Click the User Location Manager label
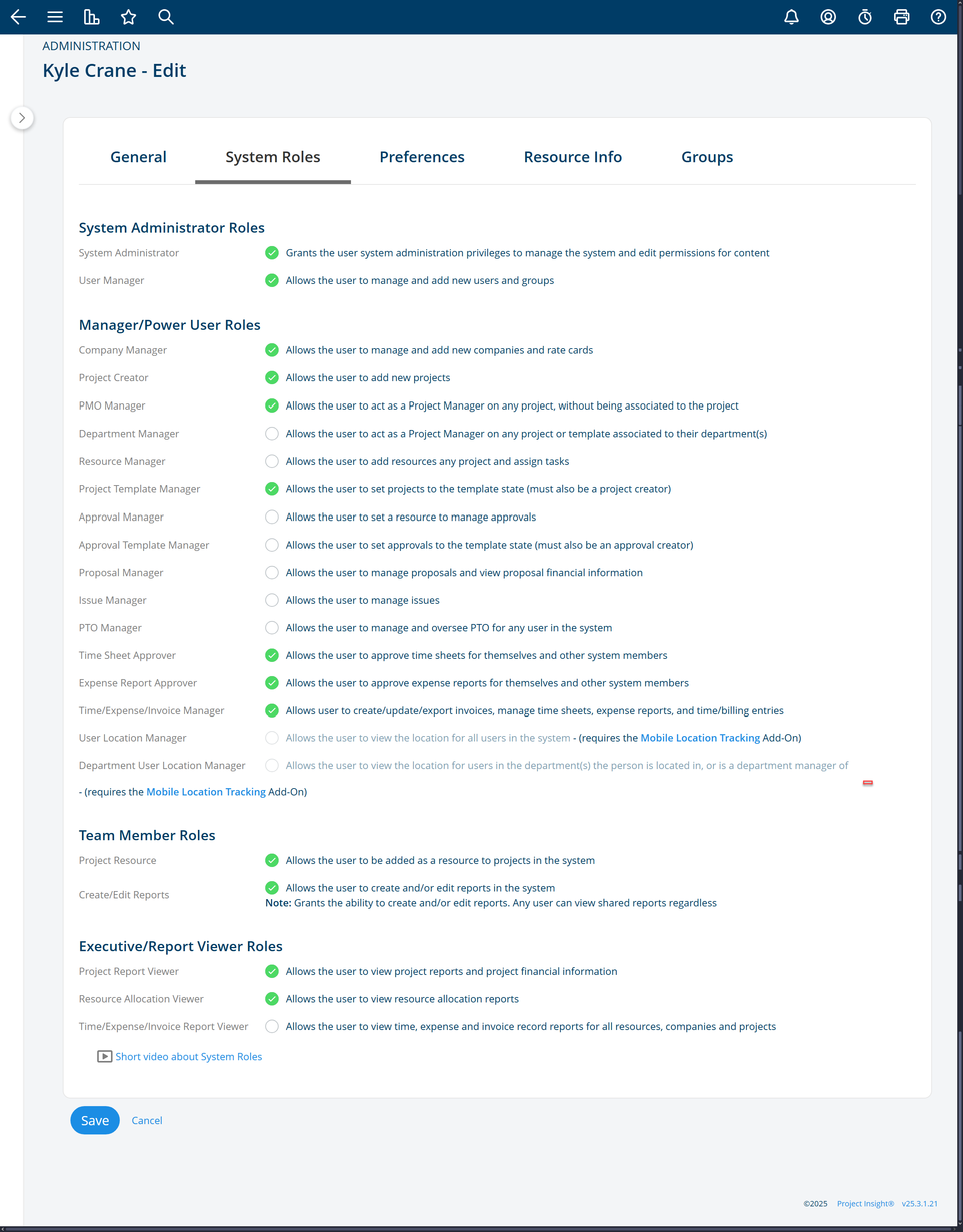 click(132, 738)
